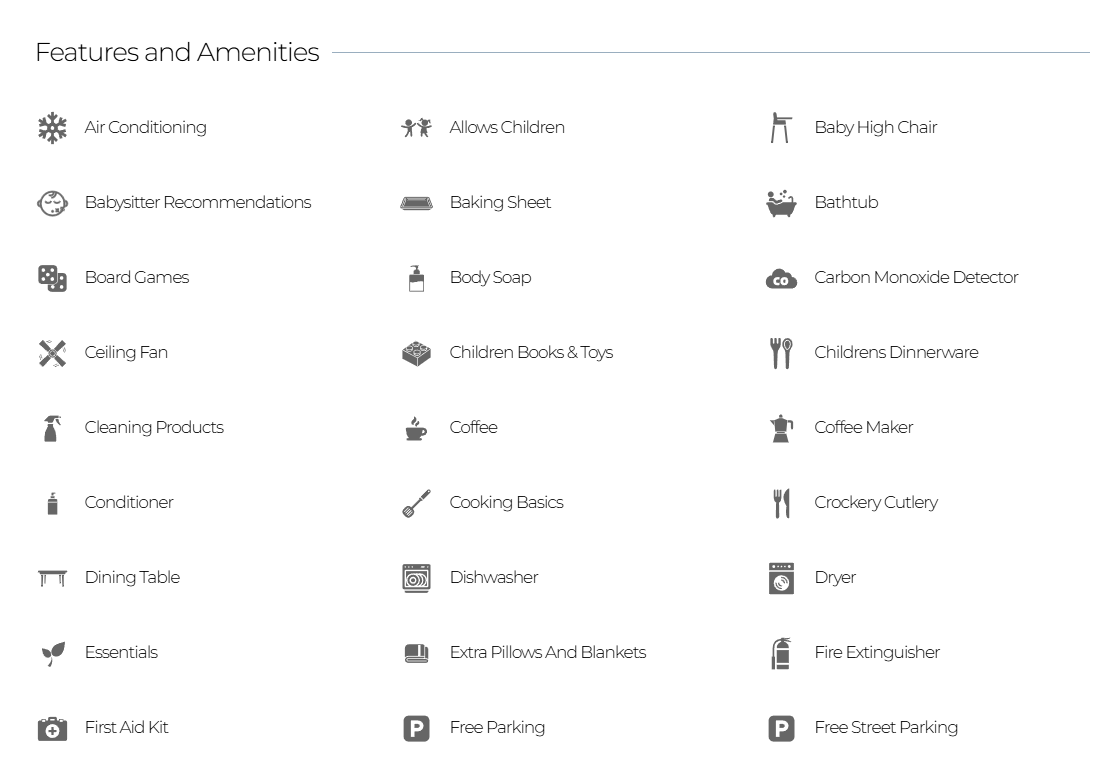Click the First Aid Kit icon
The height and width of the screenshot is (779, 1106).
(x=52, y=728)
